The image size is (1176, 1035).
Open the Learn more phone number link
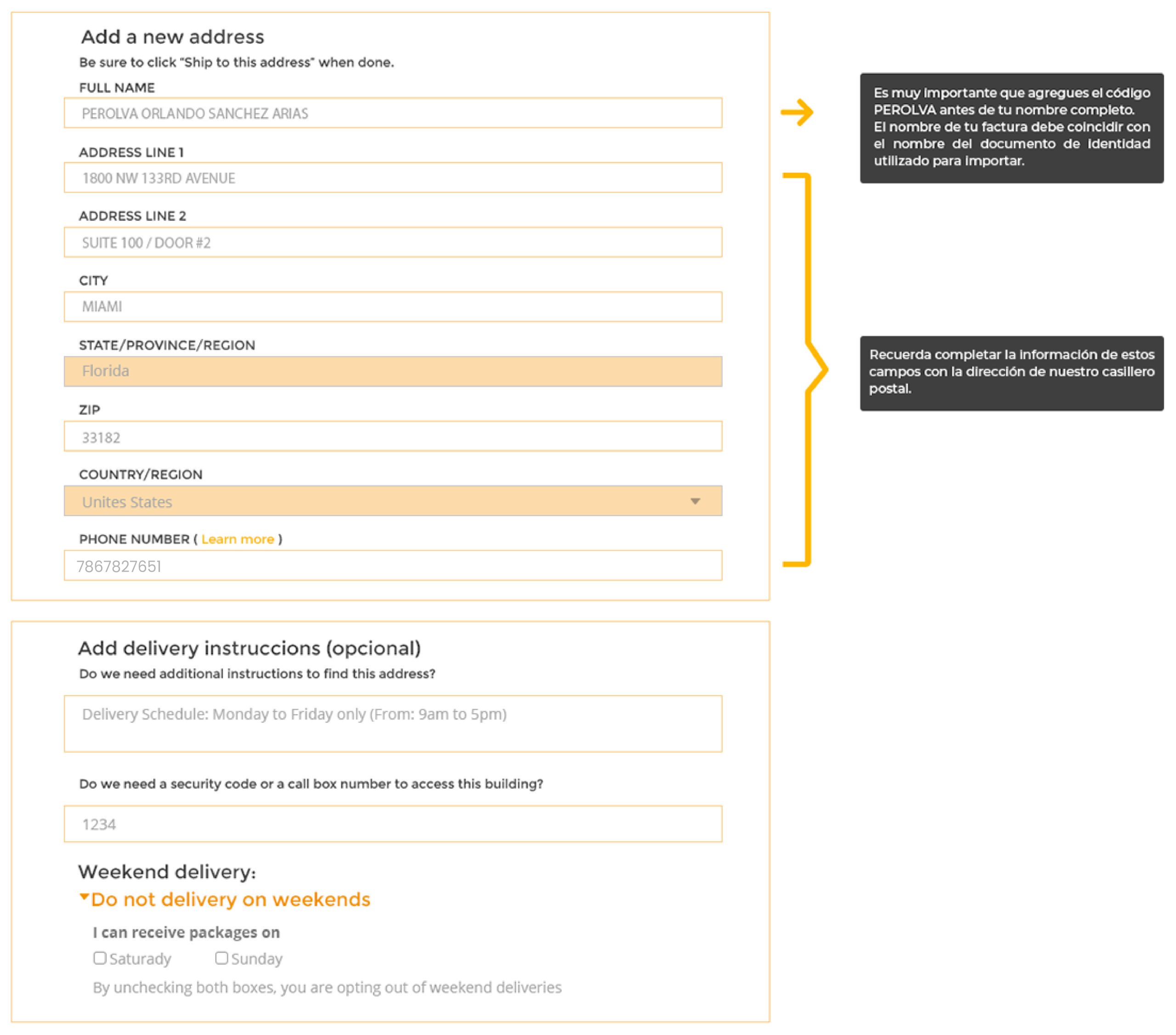[x=237, y=539]
